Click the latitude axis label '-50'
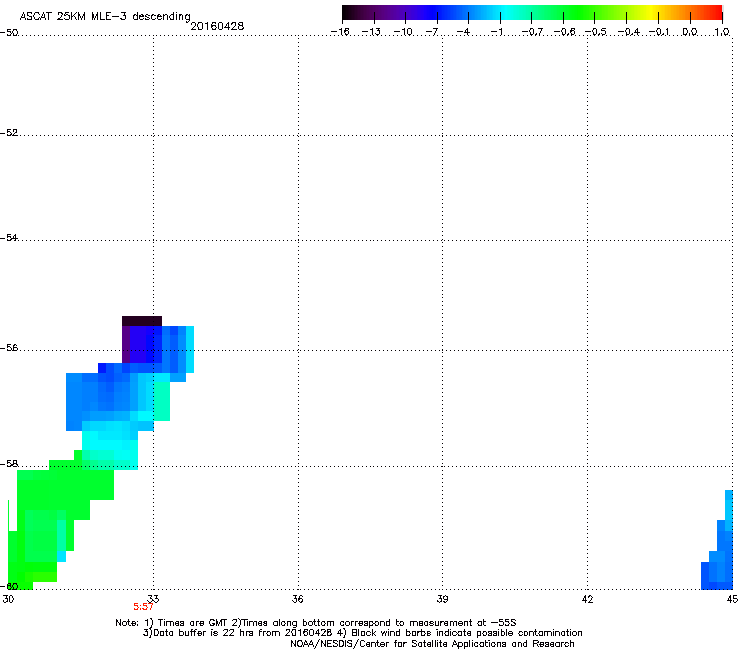 tap(9, 33)
